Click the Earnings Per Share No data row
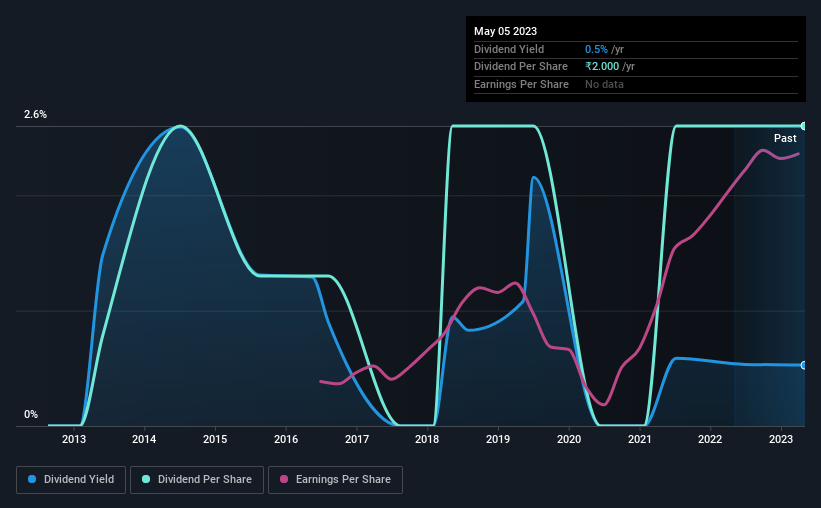The height and width of the screenshot is (508, 821). pos(636,84)
